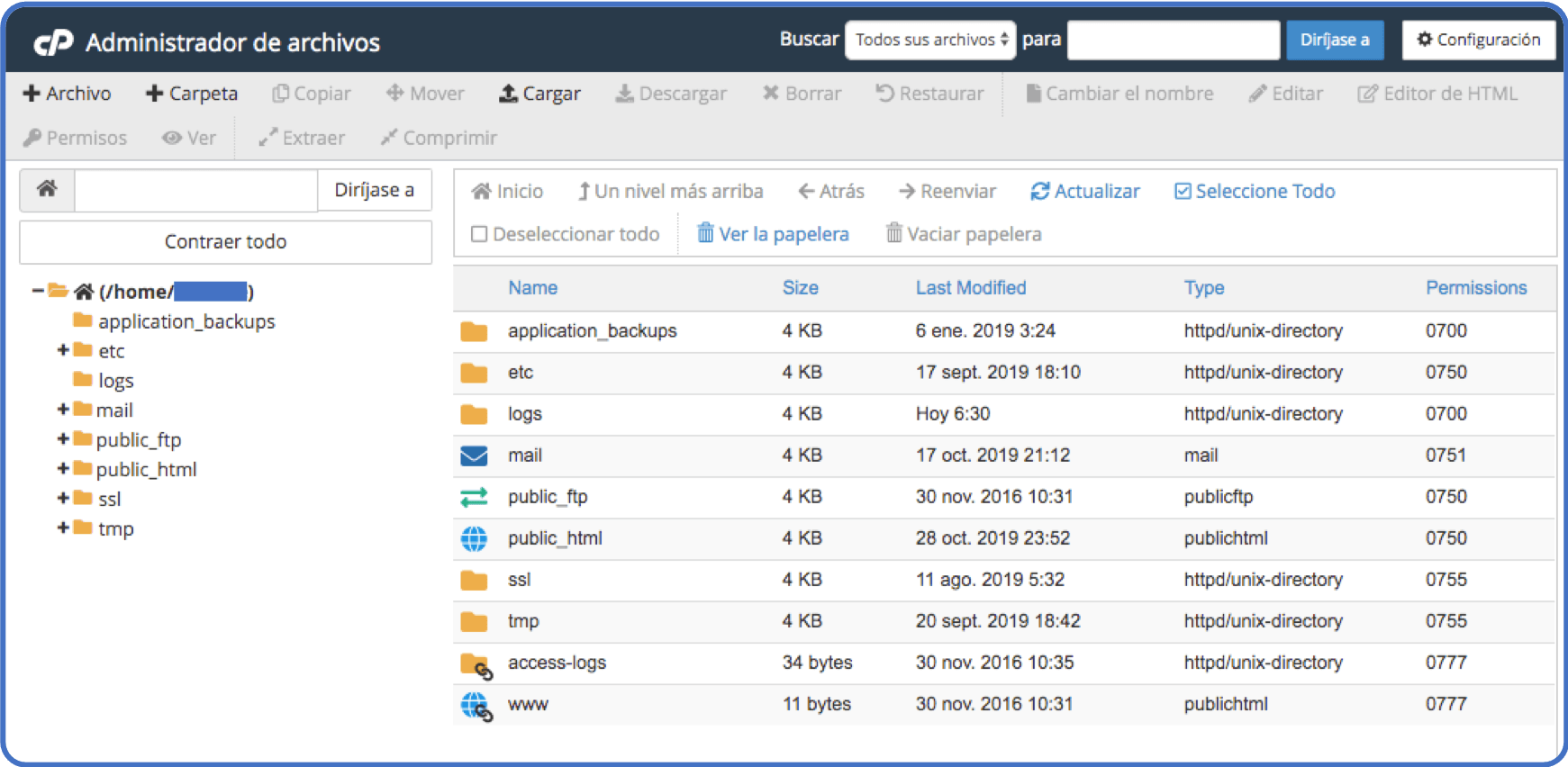
Task: Expand the etc folder in tree
Action: tap(63, 350)
